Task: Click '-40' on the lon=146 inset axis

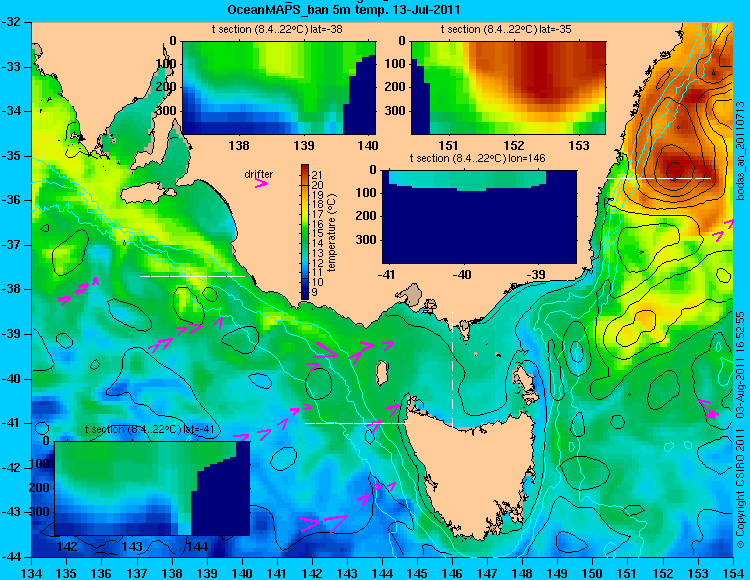Action: point(462,275)
